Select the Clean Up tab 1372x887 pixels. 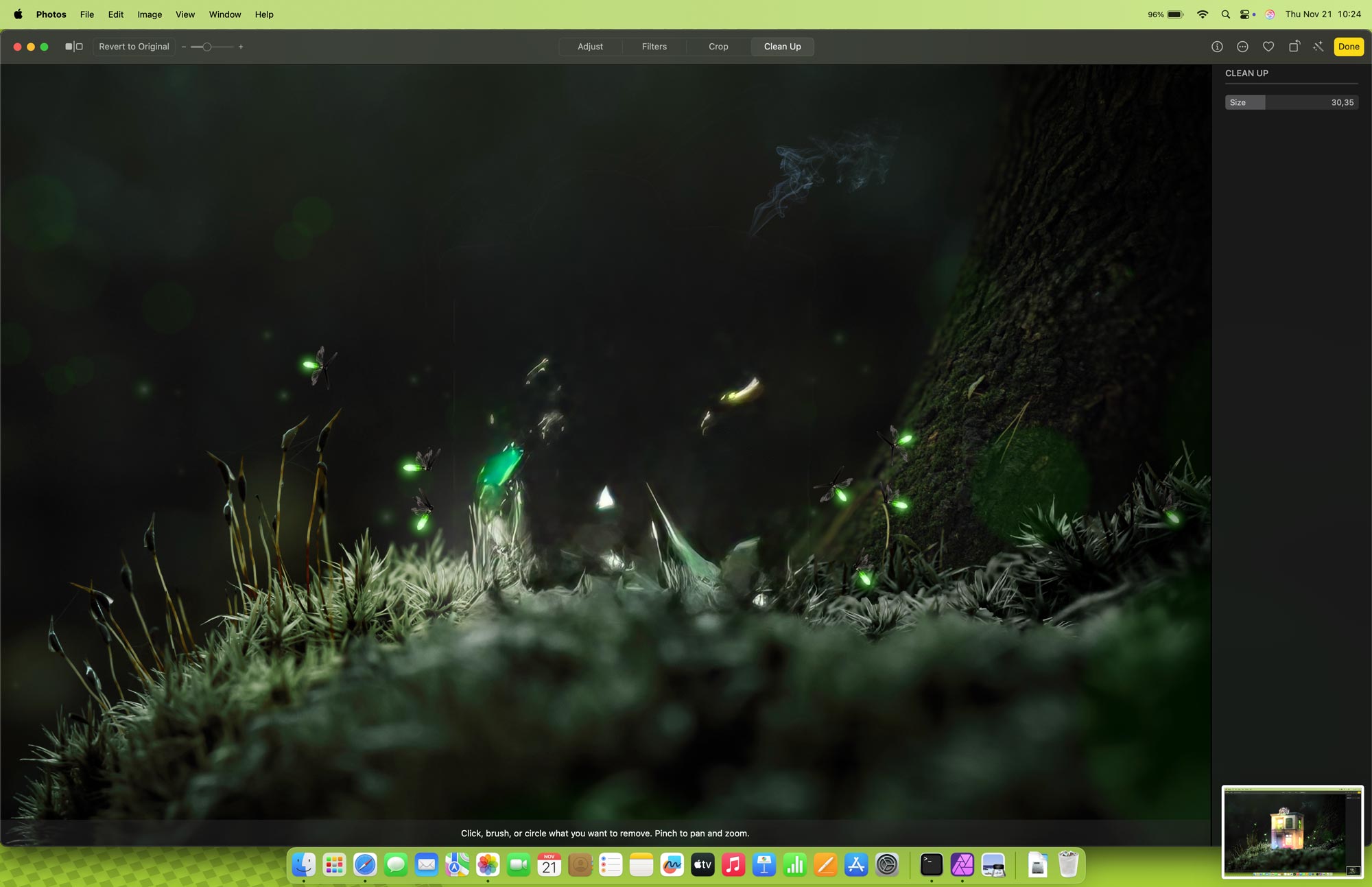click(x=782, y=47)
